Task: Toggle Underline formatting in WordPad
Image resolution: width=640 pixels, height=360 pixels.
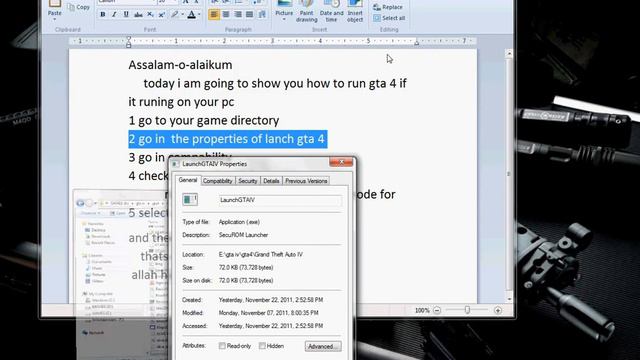Action: (x=126, y=15)
